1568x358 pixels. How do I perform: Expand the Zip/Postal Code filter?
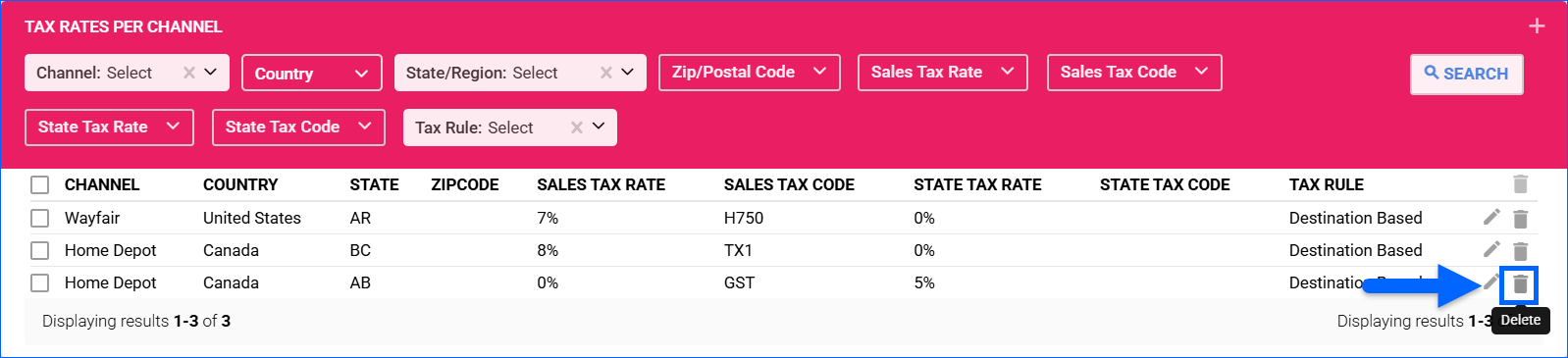pyautogui.click(x=750, y=73)
